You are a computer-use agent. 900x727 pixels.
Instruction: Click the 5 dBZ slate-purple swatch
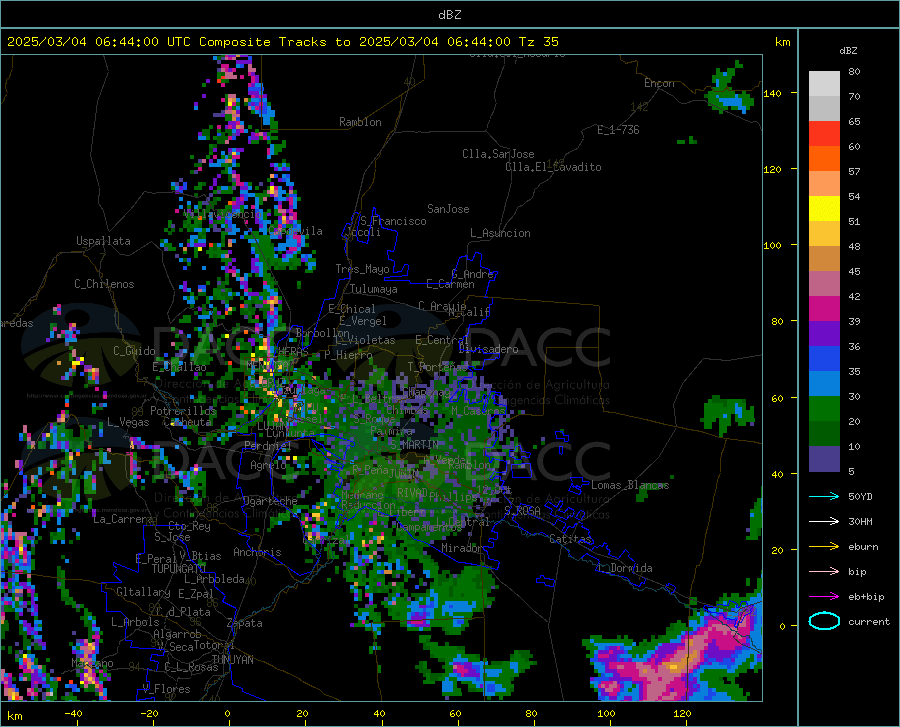[824, 459]
